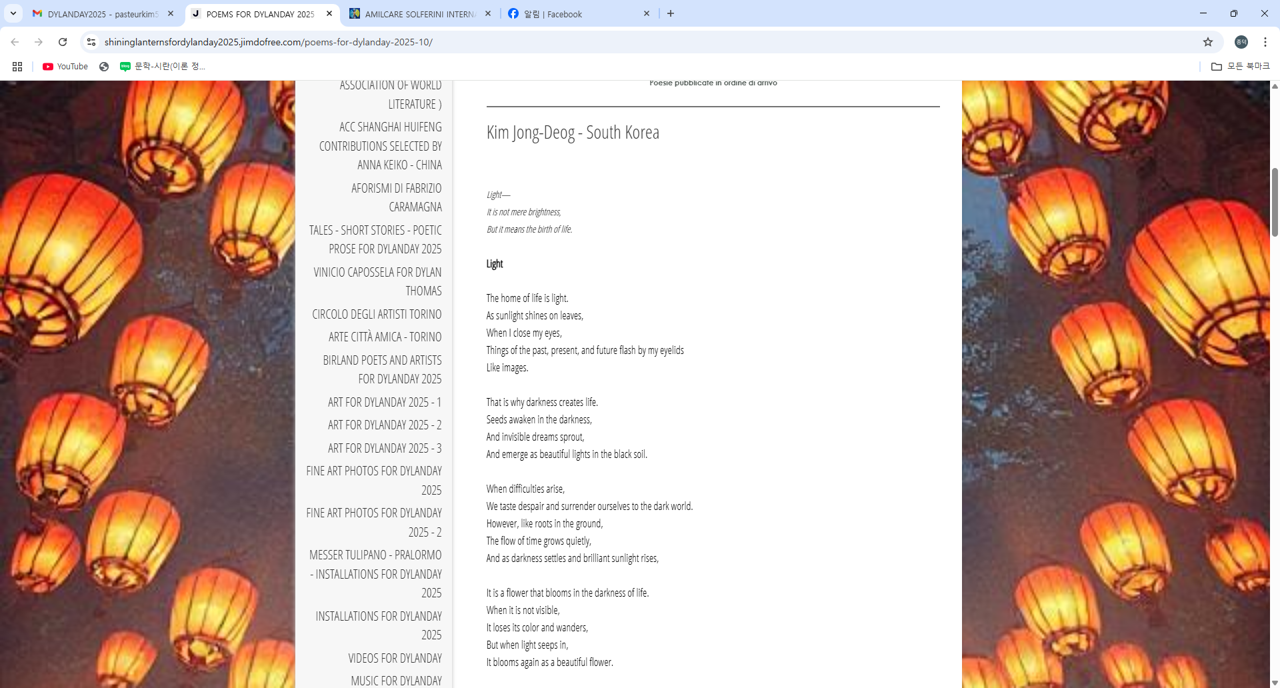Open BIRLAND POETS AND ARTISTS link
The image size is (1280, 688).
[382, 369]
